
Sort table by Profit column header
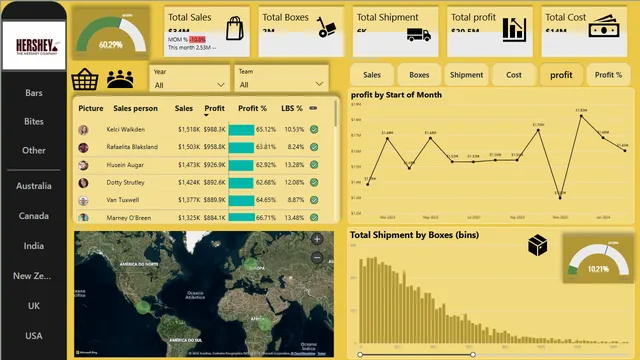point(214,108)
